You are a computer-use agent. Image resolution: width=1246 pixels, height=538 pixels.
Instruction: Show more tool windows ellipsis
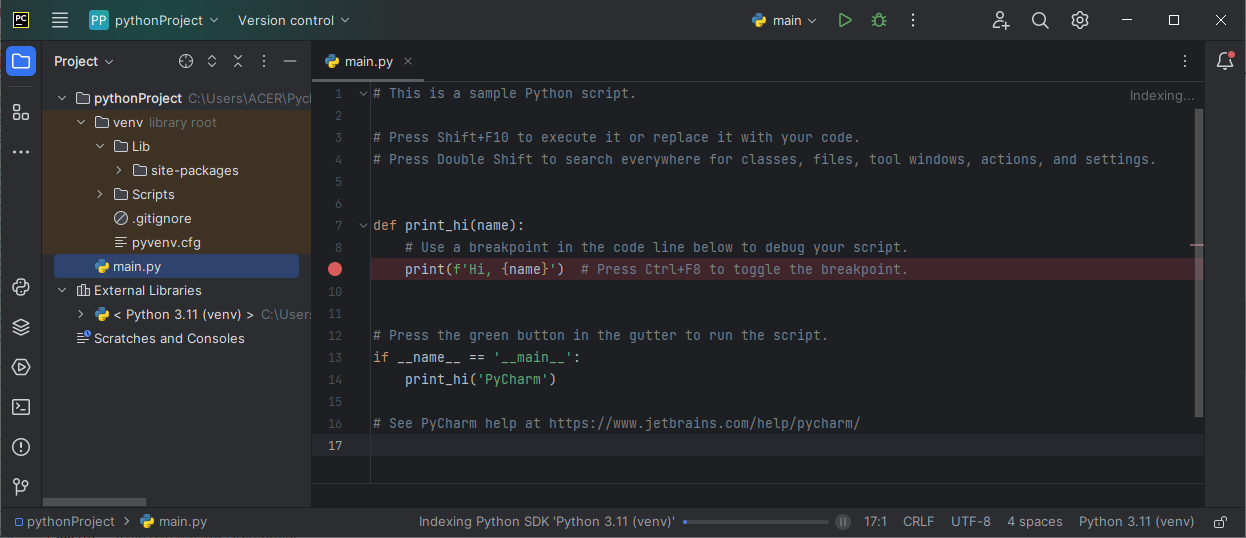coord(21,152)
